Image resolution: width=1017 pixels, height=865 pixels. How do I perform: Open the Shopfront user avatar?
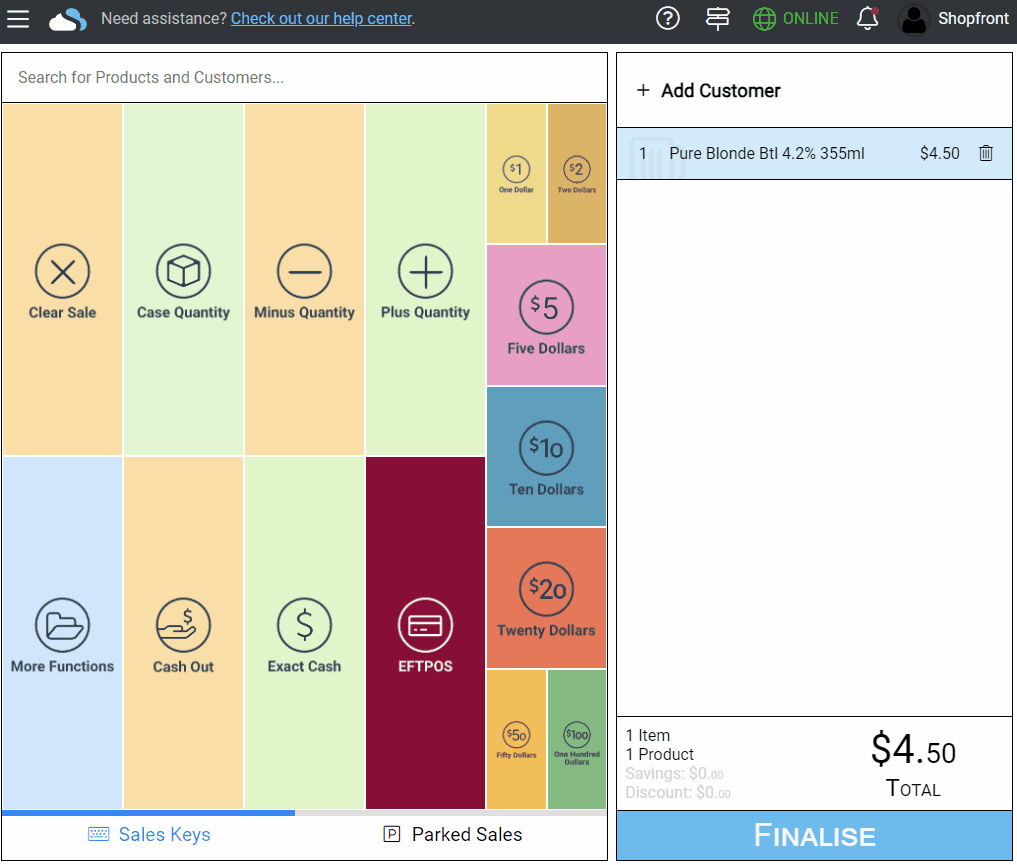coord(914,19)
